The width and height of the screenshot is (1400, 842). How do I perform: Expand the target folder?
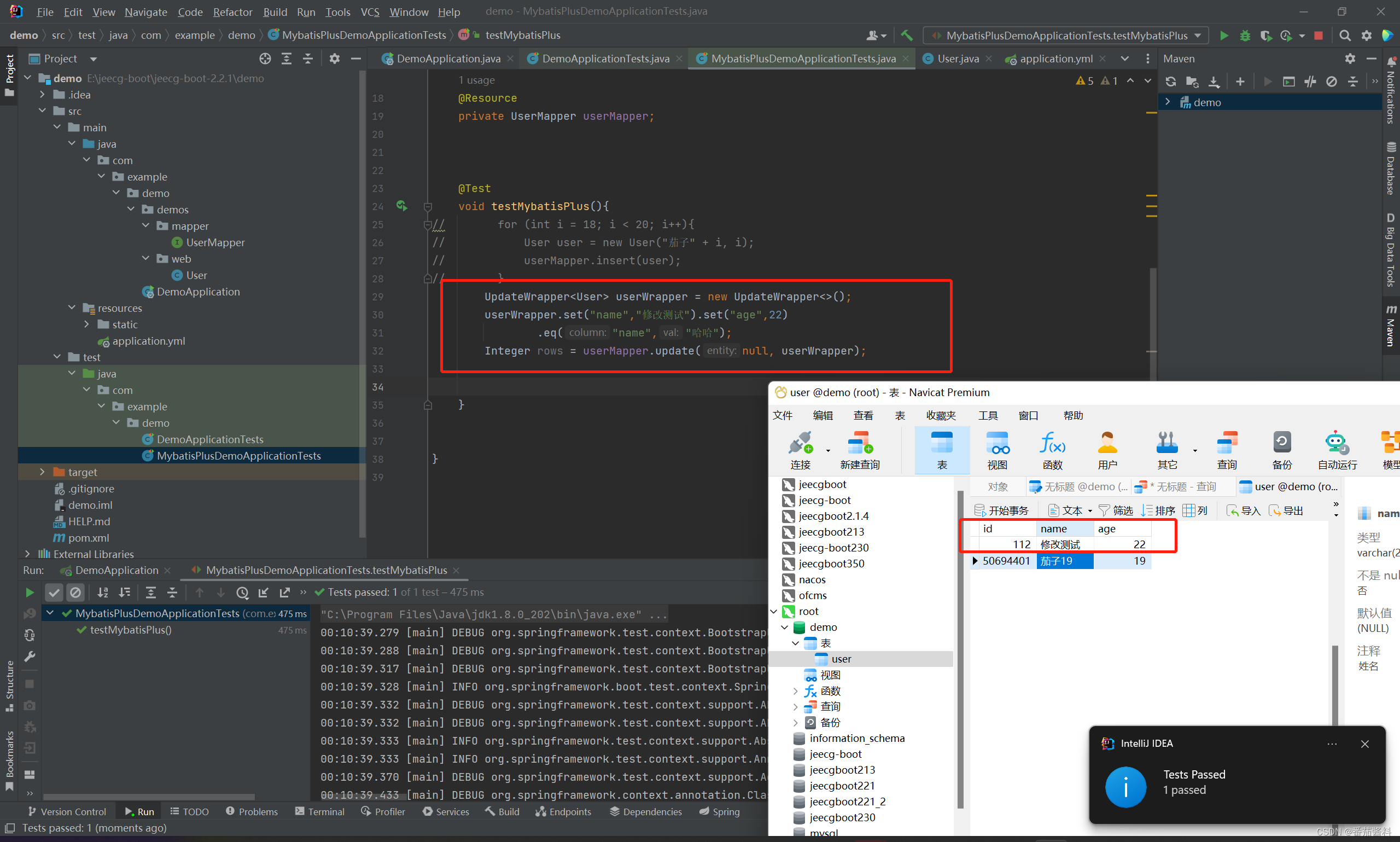pyautogui.click(x=42, y=472)
